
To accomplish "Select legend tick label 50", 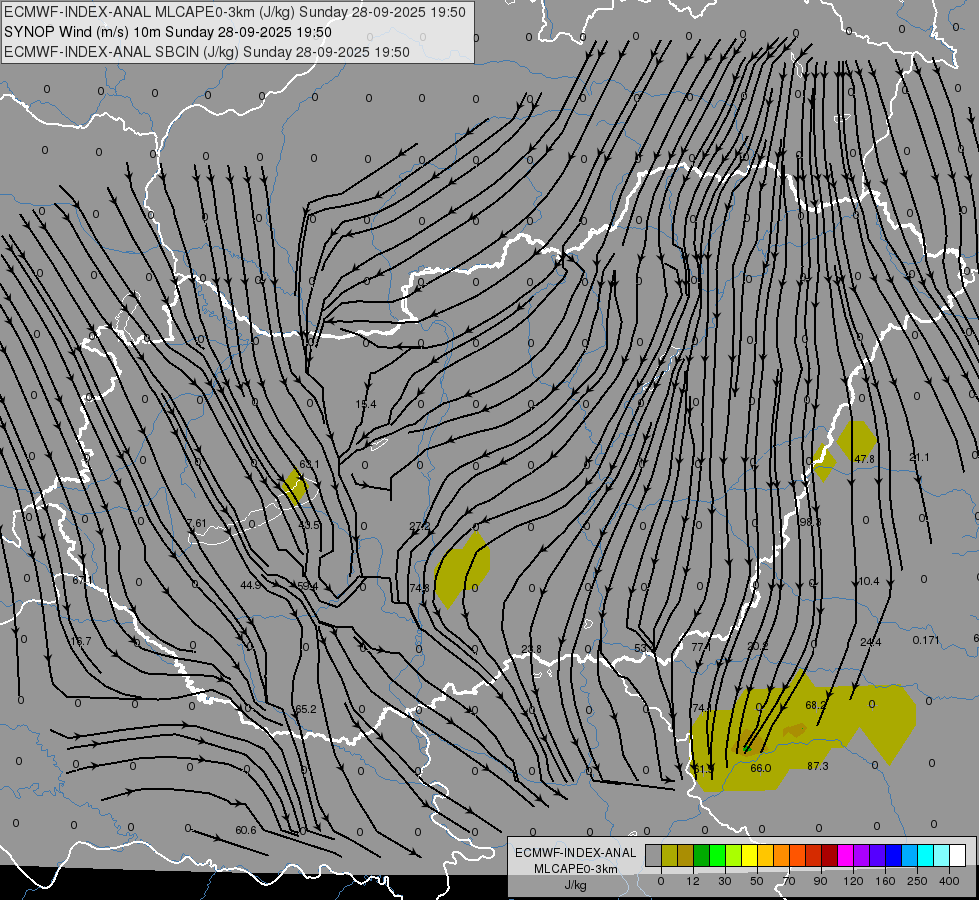I will [757, 881].
